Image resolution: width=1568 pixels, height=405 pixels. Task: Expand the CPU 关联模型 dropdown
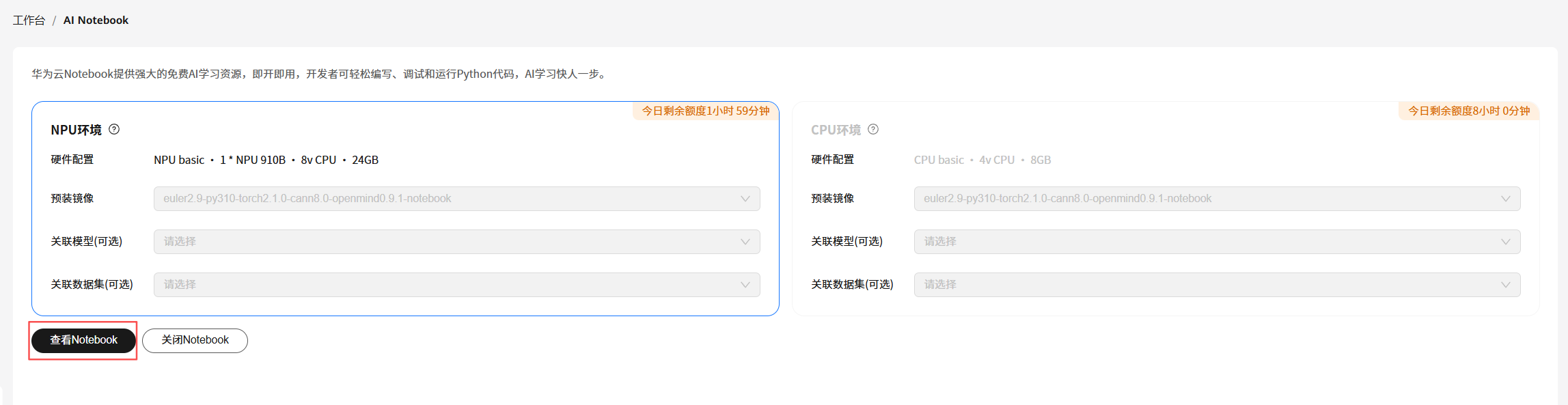coord(1216,242)
